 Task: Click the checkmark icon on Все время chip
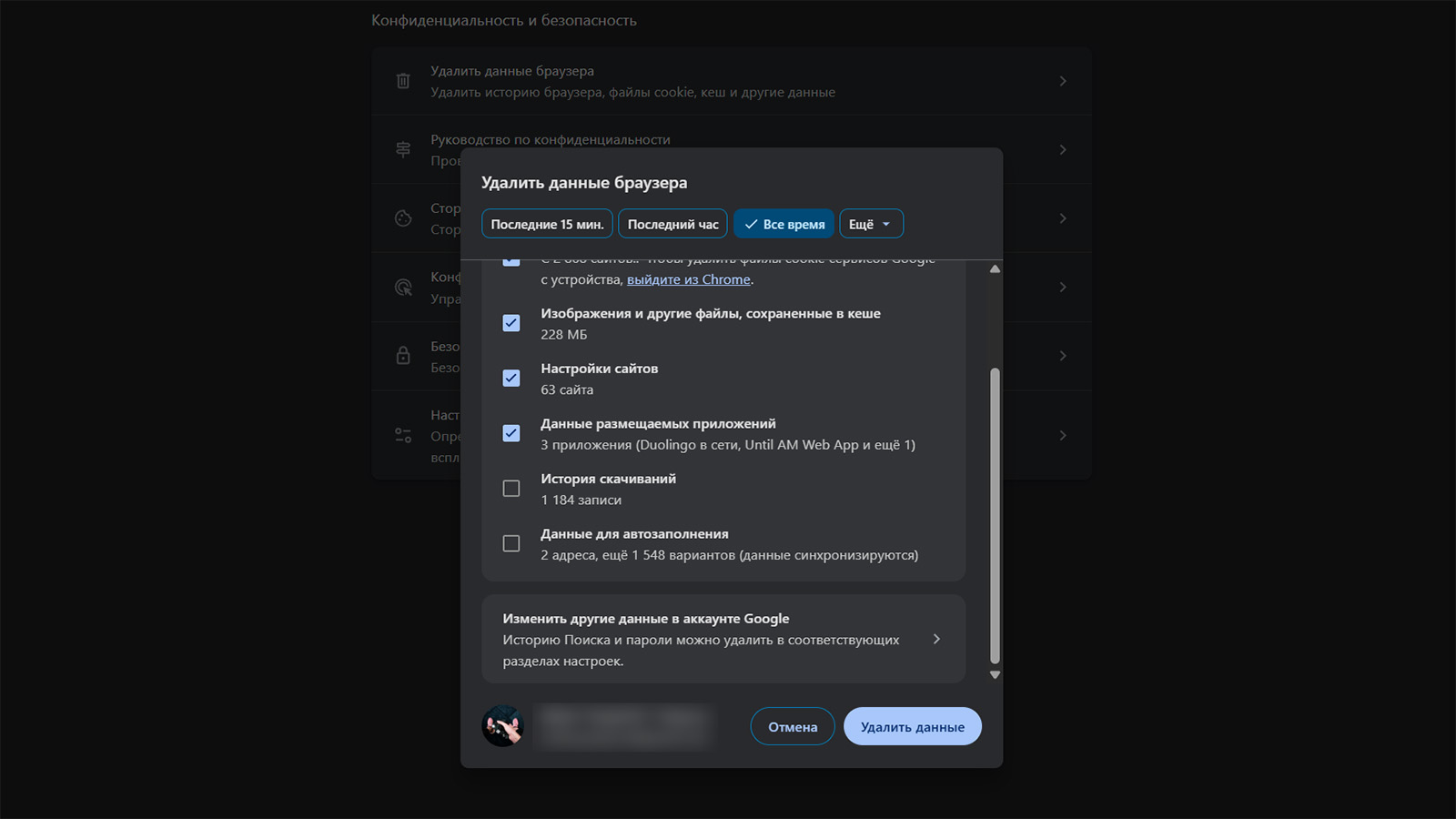pyautogui.click(x=751, y=224)
